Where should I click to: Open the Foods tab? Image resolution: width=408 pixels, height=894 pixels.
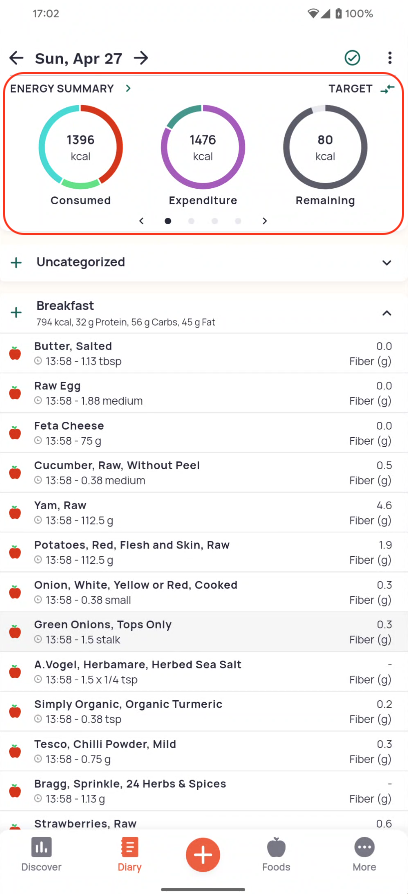pyautogui.click(x=276, y=854)
